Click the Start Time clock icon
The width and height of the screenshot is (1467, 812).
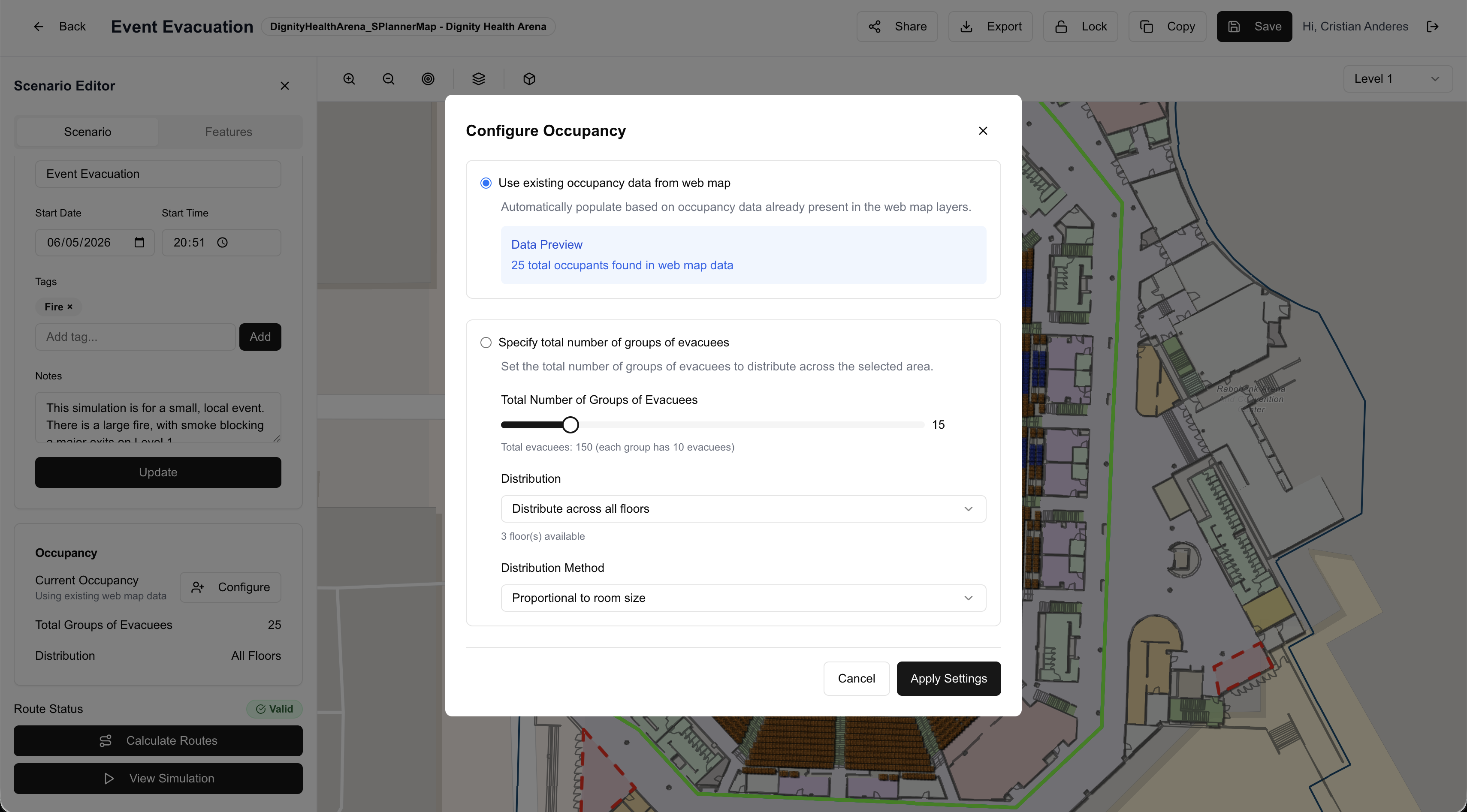pyautogui.click(x=222, y=242)
